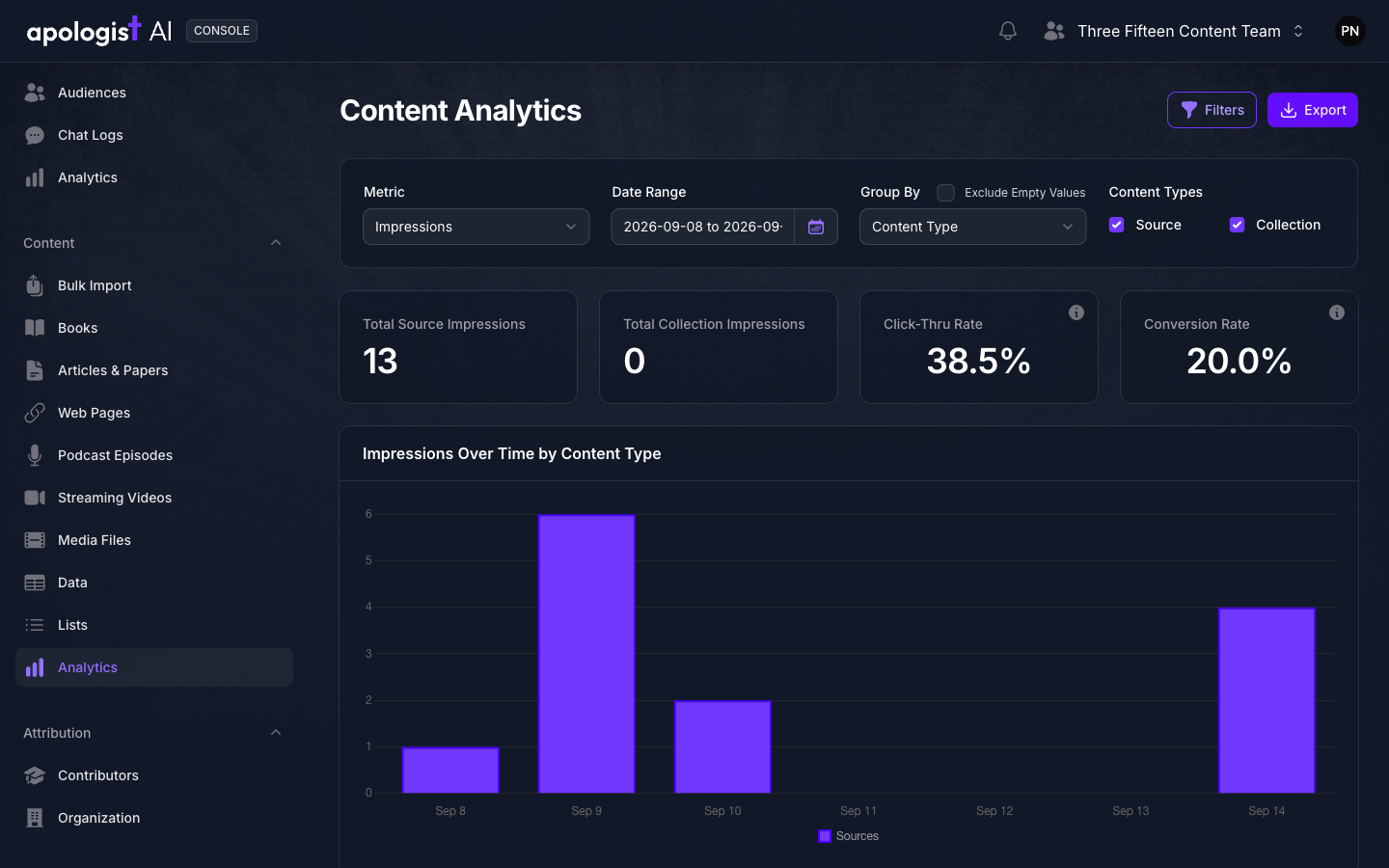Open the PN user avatar menu
1389x868 pixels.
tap(1350, 31)
